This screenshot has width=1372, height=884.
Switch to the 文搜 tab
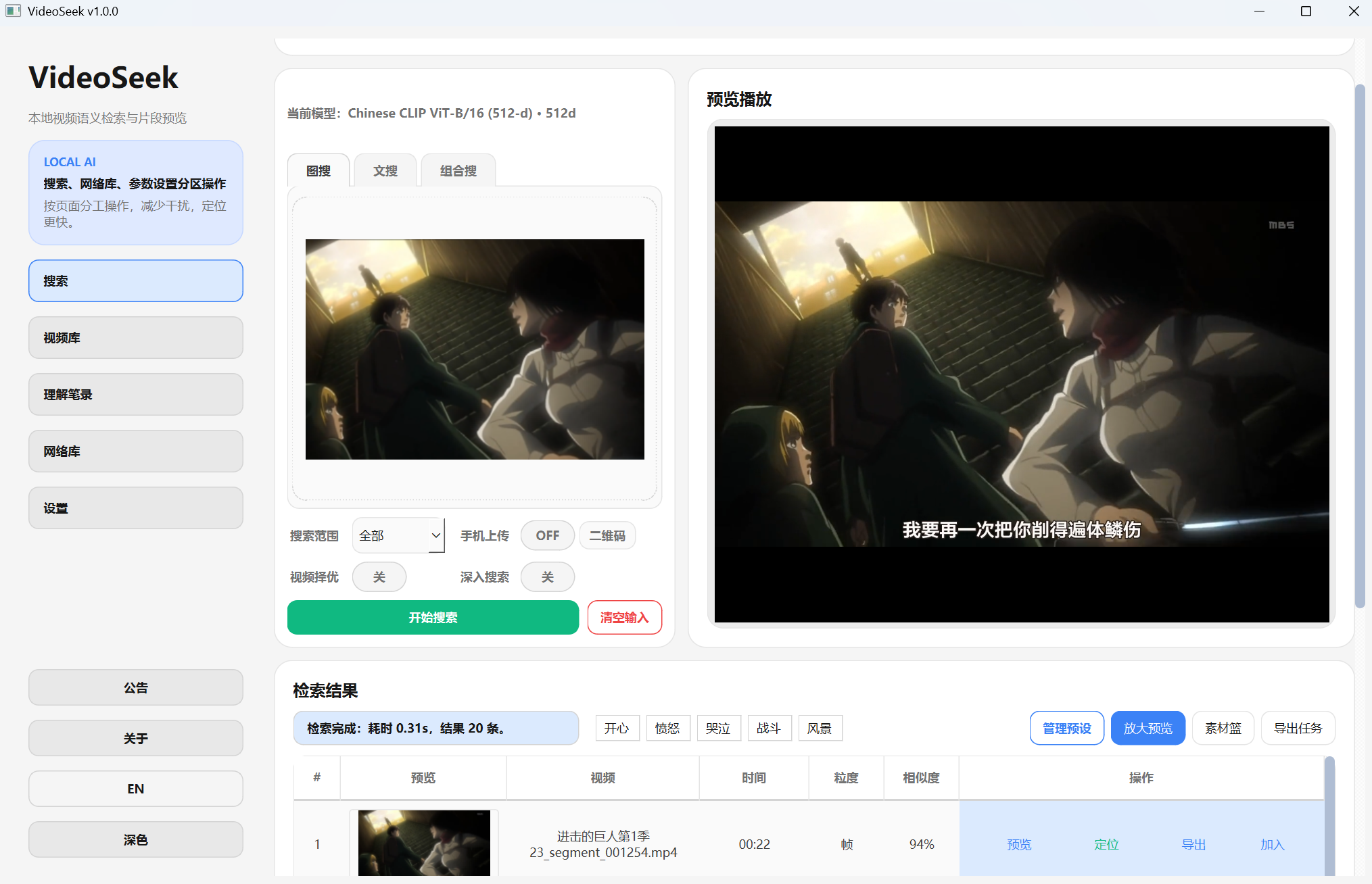coord(385,170)
